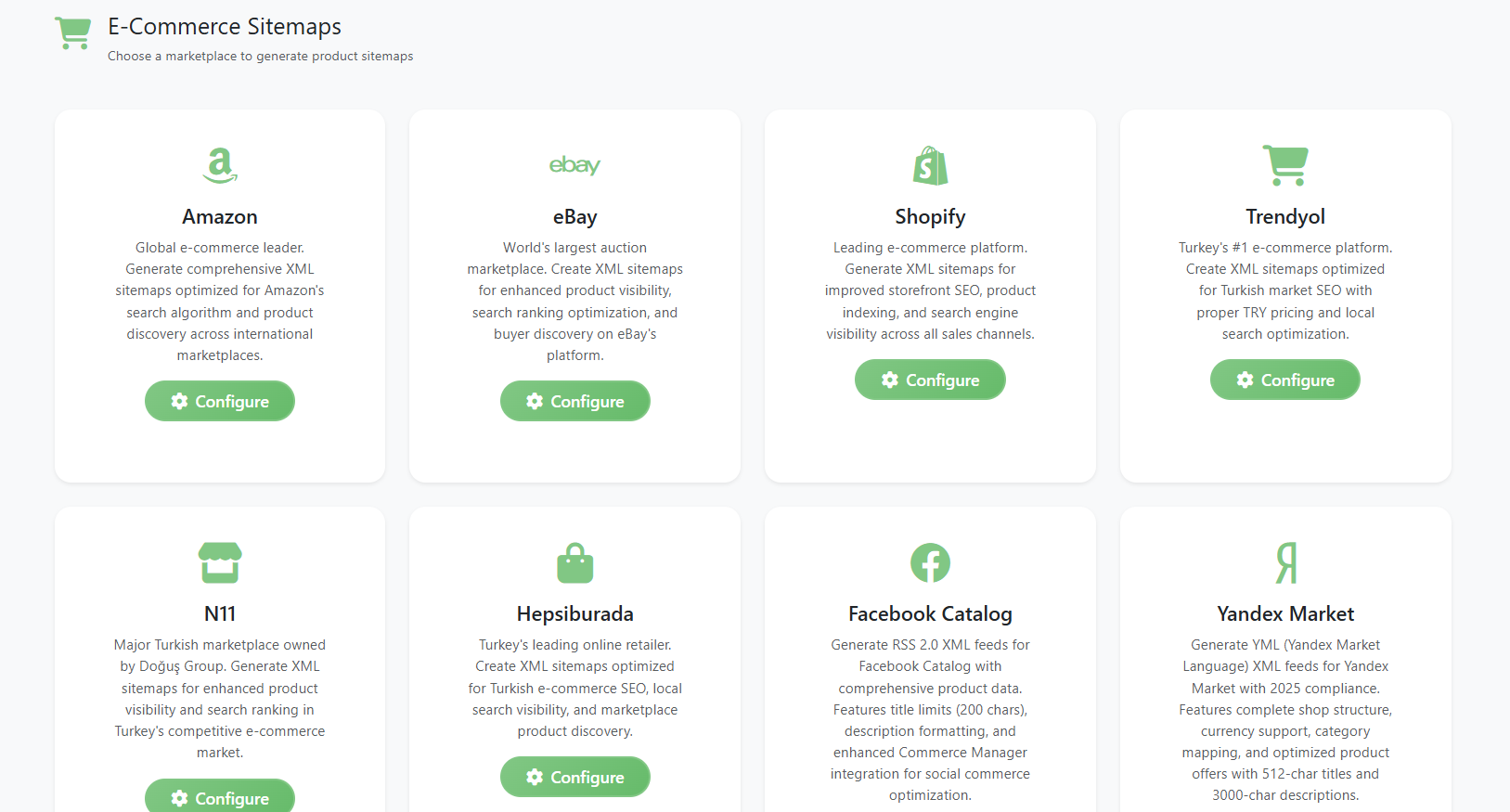Open Trendyol Configure button

tap(1285, 380)
